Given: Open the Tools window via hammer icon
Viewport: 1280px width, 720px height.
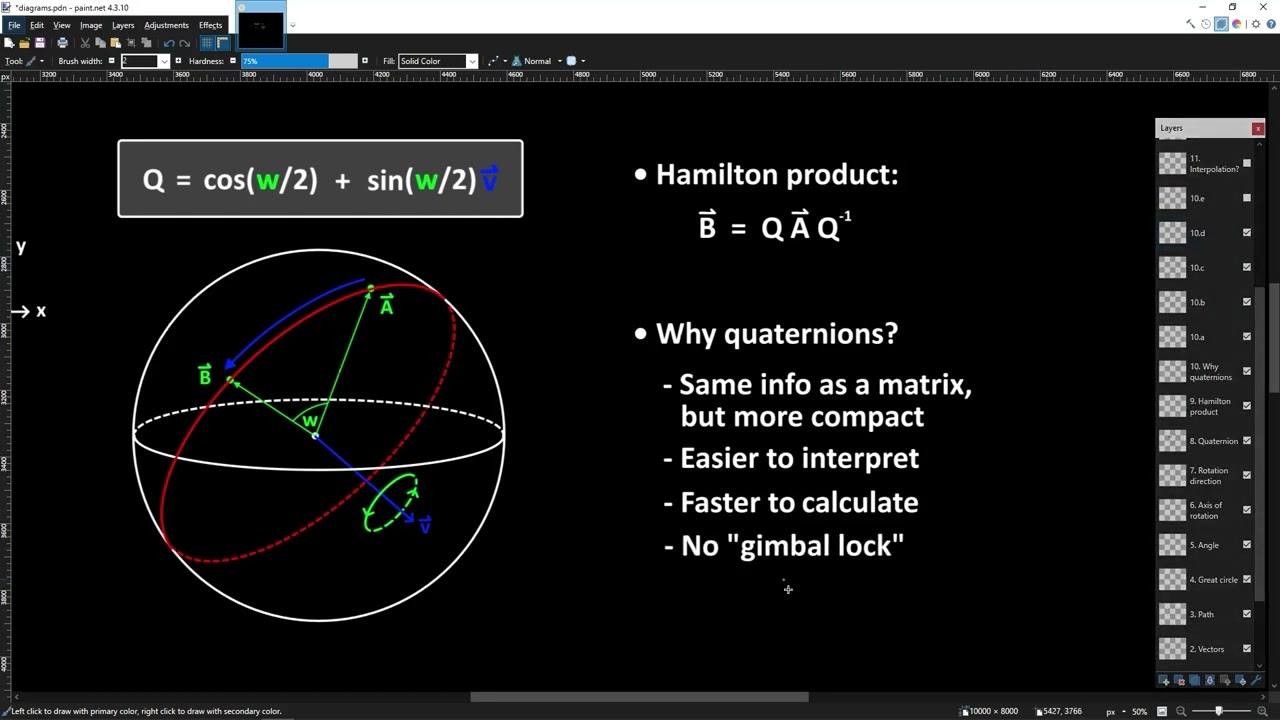Looking at the screenshot, I should [x=1190, y=24].
